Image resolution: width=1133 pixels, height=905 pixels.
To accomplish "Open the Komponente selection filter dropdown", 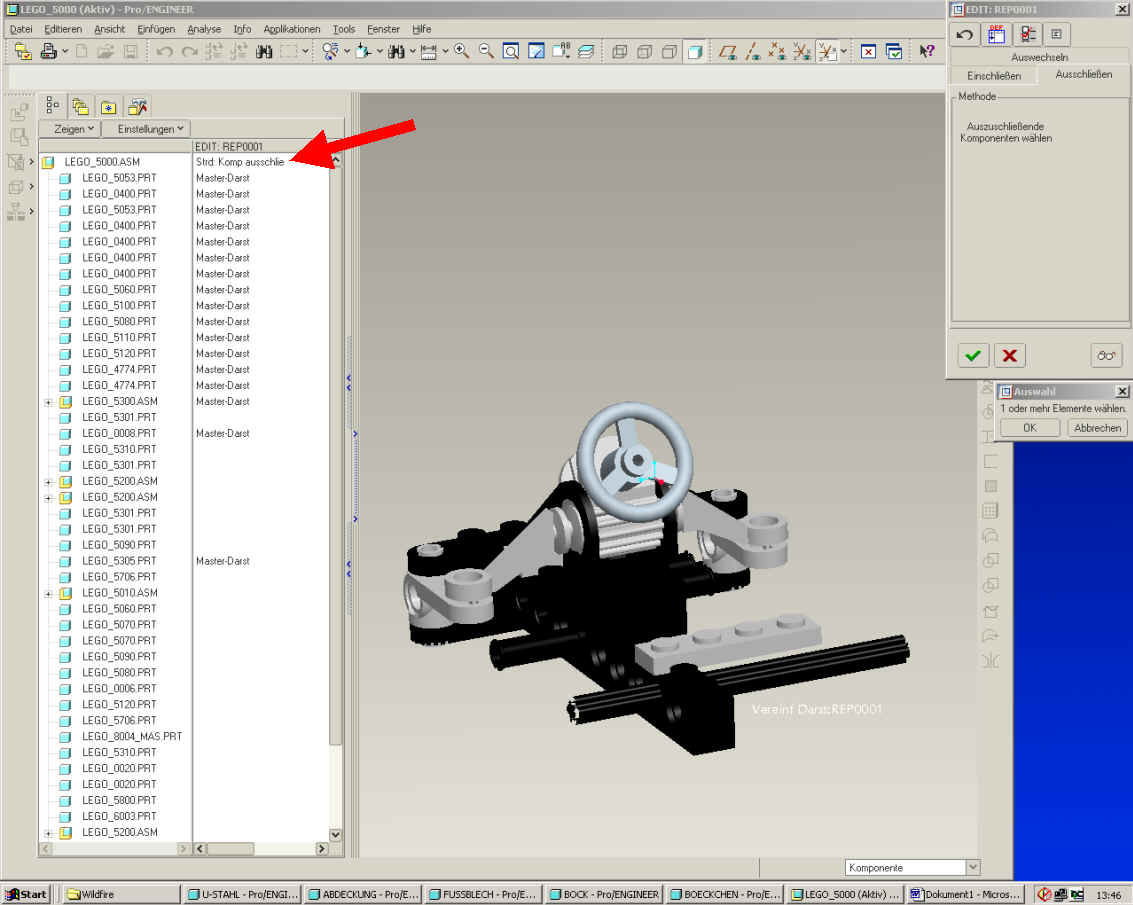I will coord(973,867).
